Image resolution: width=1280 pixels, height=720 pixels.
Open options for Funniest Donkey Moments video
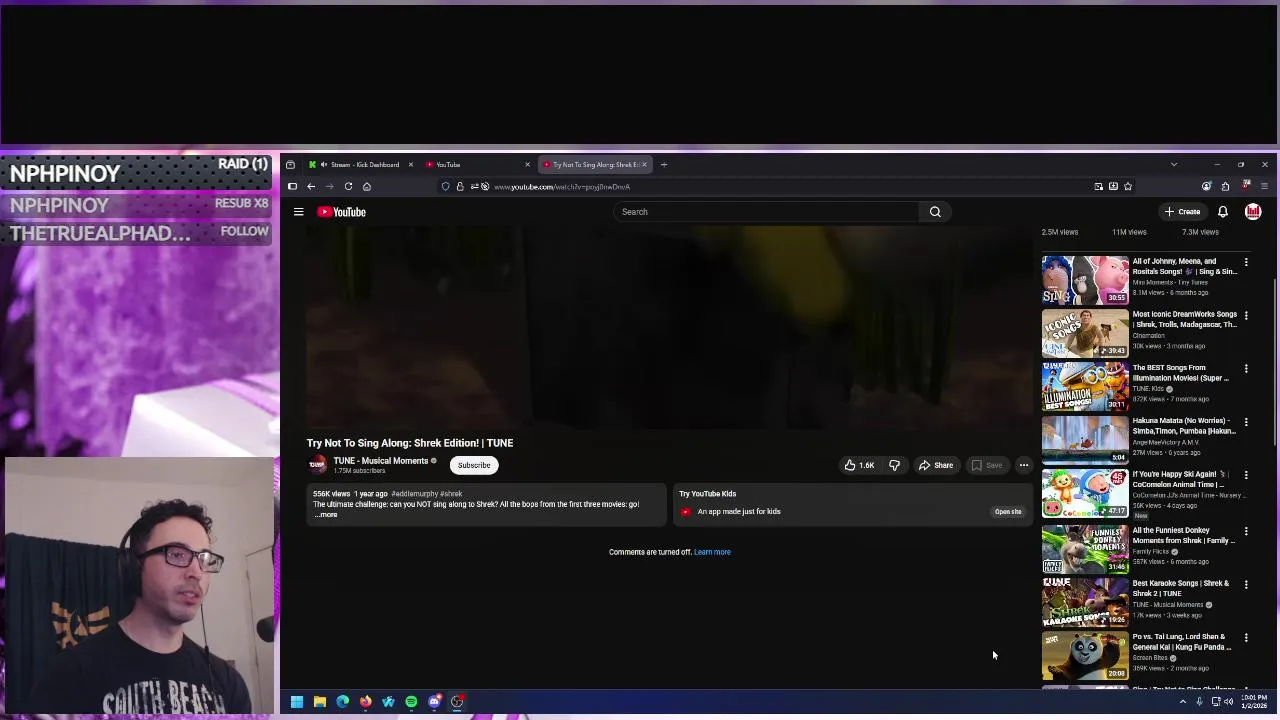tap(1246, 531)
